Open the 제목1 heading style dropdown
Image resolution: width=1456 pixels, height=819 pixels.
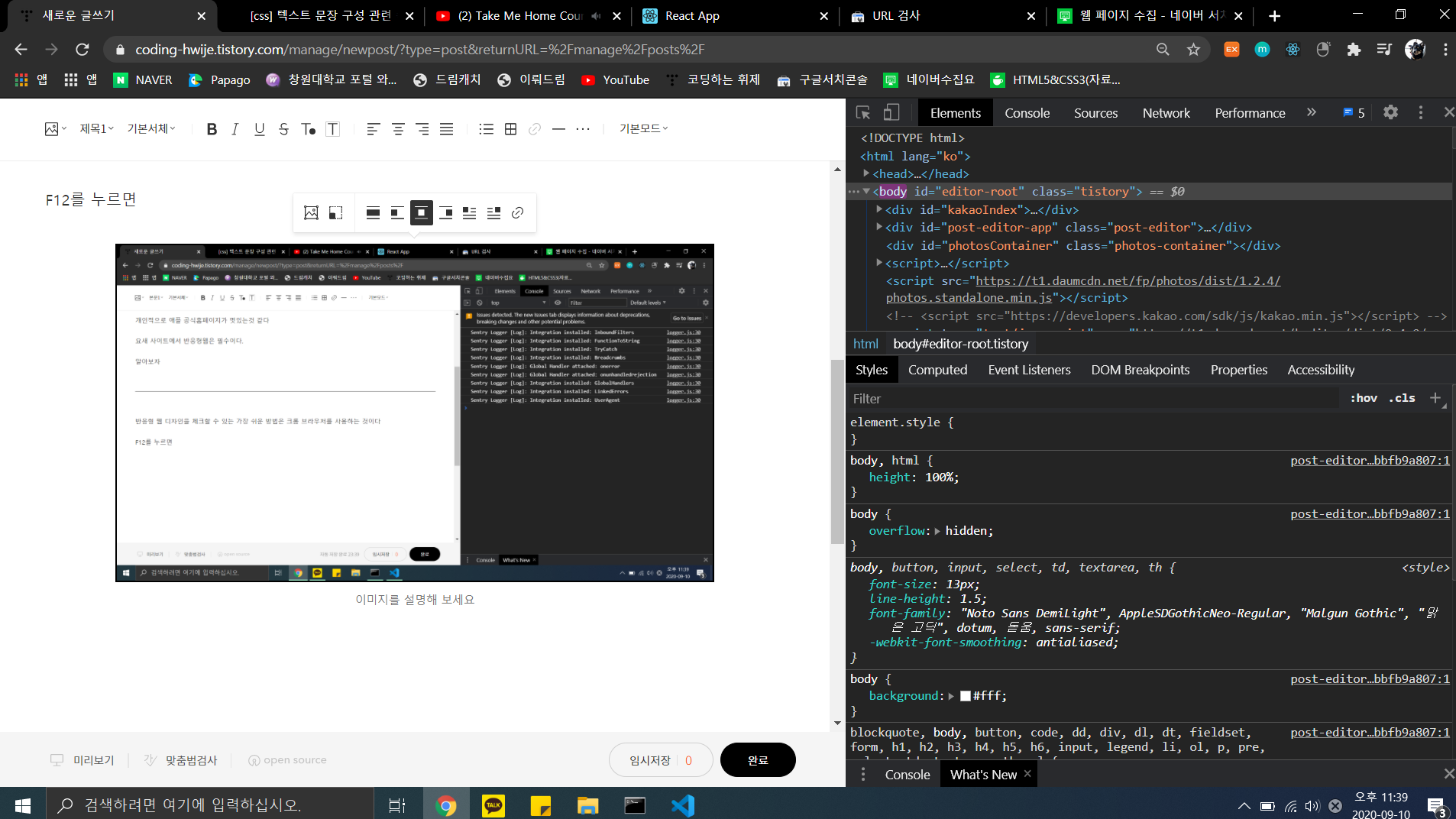pyautogui.click(x=97, y=129)
